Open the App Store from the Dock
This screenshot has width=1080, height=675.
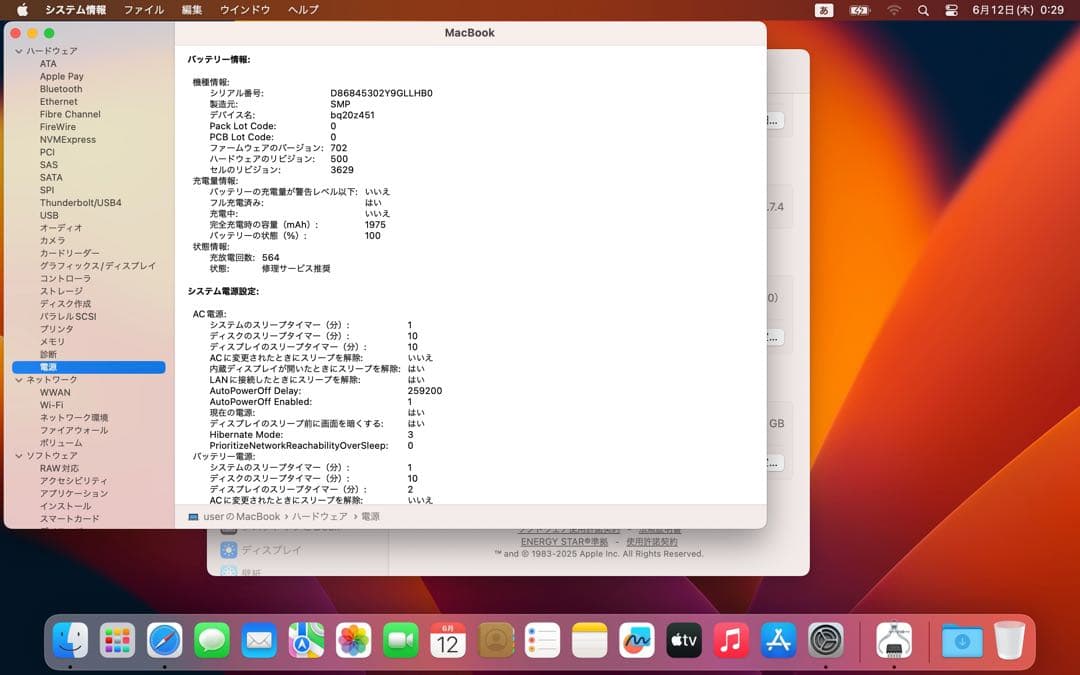coord(778,641)
